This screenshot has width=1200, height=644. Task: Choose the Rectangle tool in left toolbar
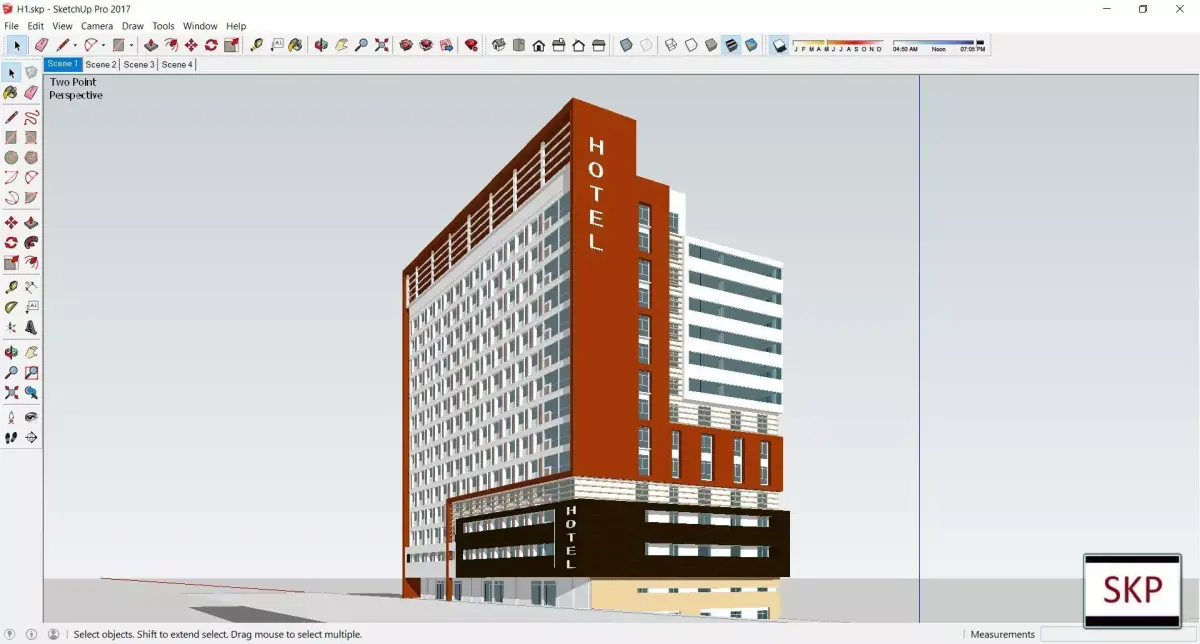click(x=11, y=137)
